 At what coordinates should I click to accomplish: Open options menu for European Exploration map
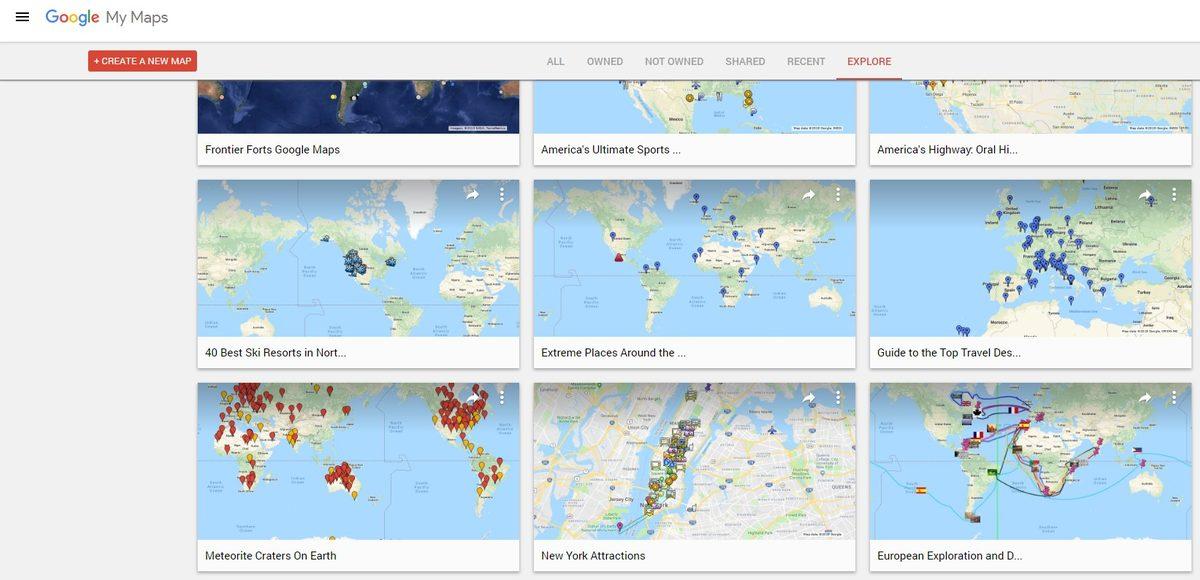[x=1174, y=398]
